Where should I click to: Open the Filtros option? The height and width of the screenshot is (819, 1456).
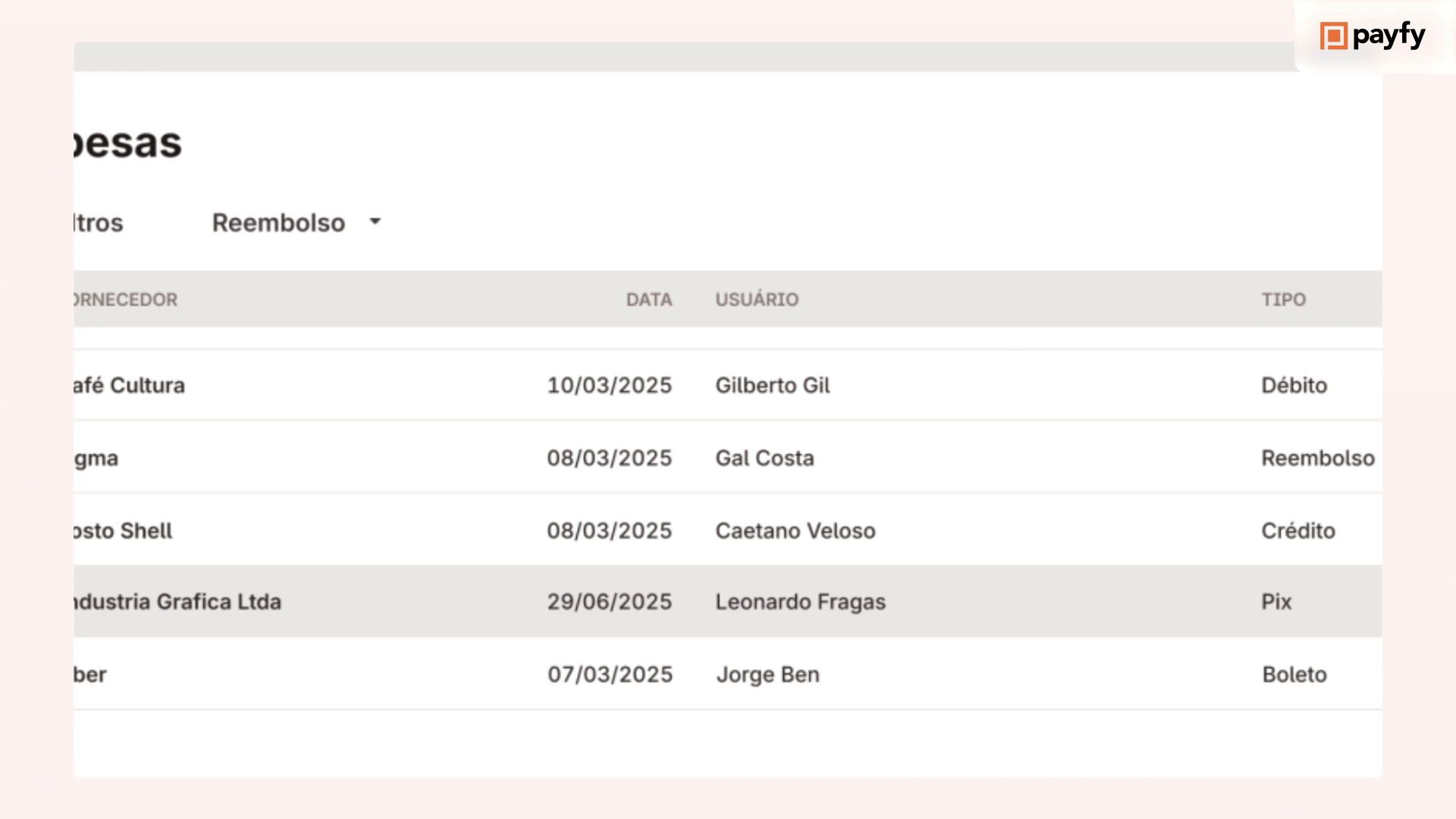coord(99,223)
